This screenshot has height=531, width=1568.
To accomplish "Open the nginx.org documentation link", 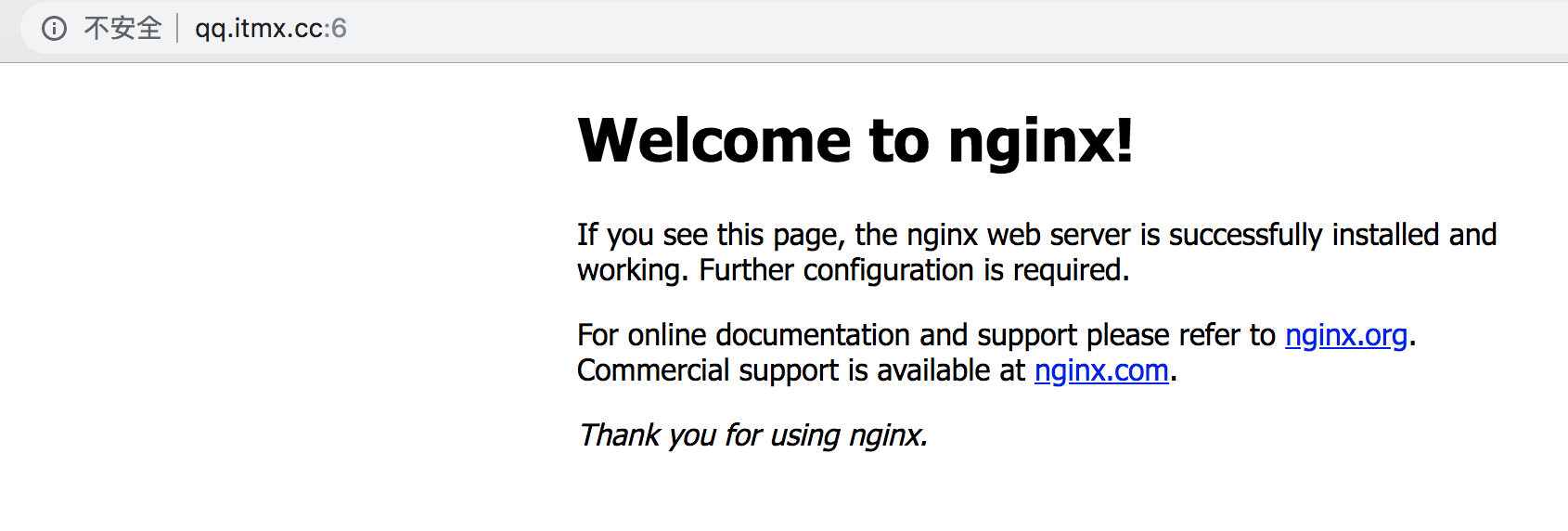I will (x=1345, y=335).
